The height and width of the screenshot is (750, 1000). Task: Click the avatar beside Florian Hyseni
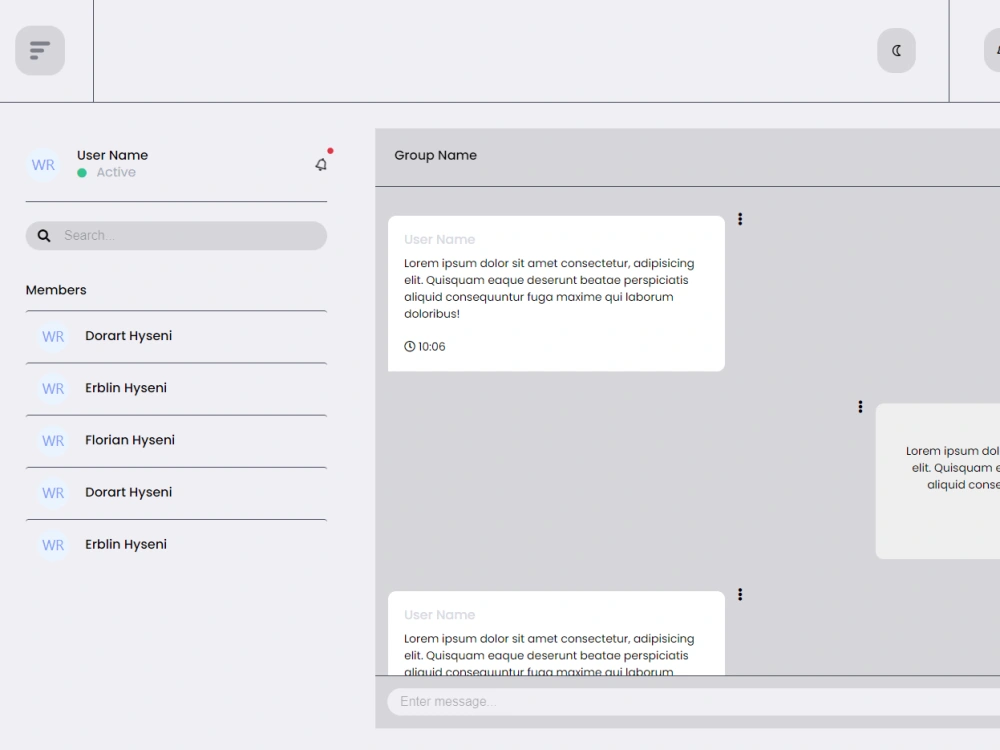53,441
